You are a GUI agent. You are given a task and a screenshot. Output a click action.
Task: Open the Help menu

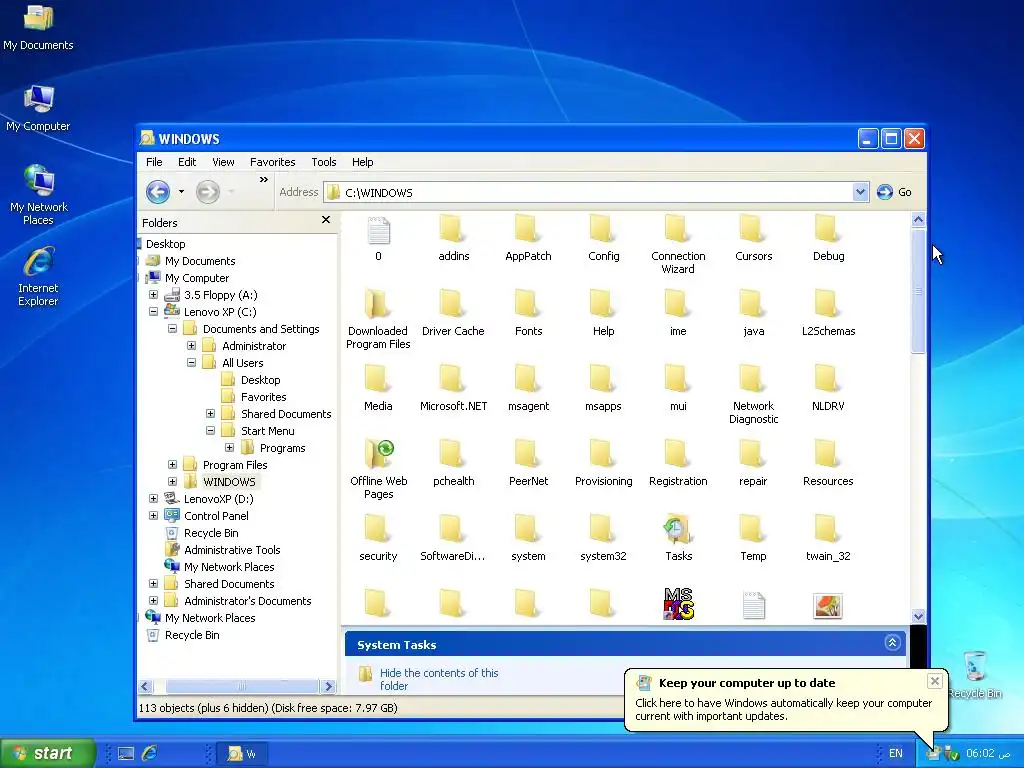click(x=362, y=162)
